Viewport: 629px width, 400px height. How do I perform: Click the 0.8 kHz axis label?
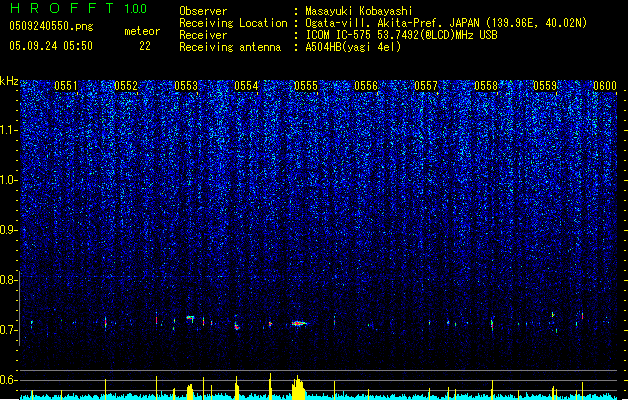7,280
